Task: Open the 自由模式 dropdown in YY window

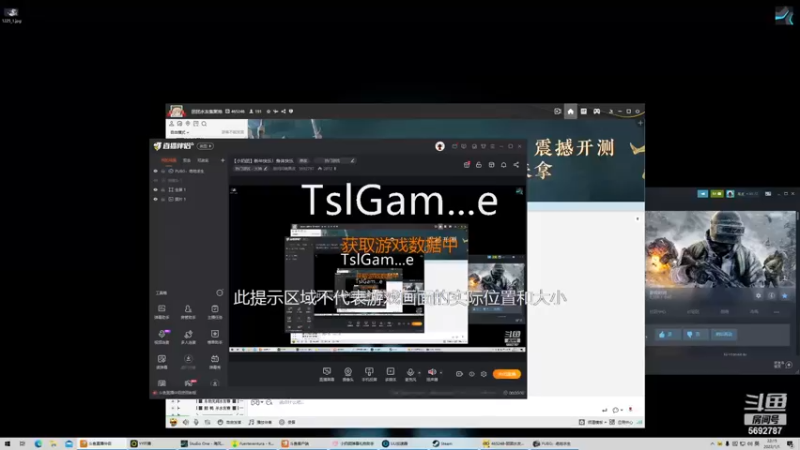Action: (180, 132)
